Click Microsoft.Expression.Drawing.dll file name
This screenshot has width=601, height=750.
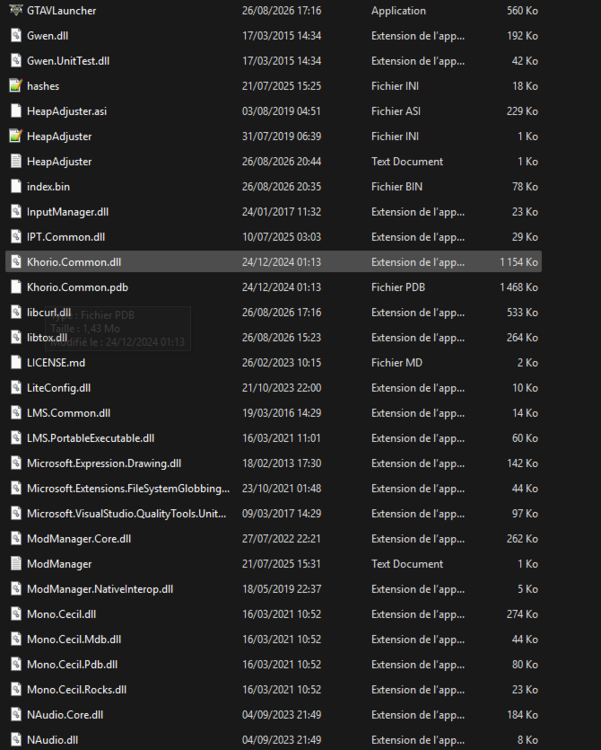104,463
